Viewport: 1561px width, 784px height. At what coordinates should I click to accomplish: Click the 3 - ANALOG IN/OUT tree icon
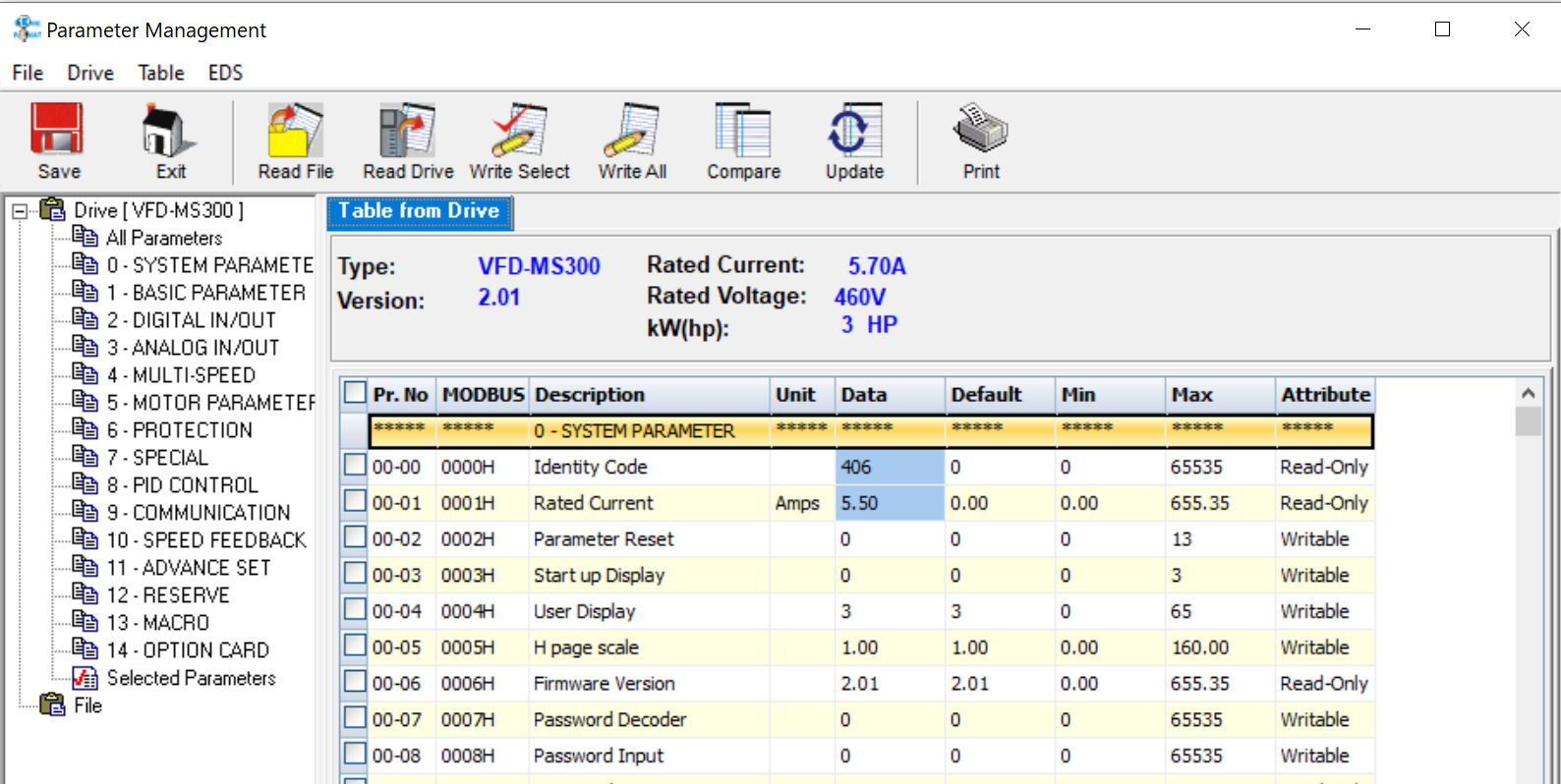point(86,347)
